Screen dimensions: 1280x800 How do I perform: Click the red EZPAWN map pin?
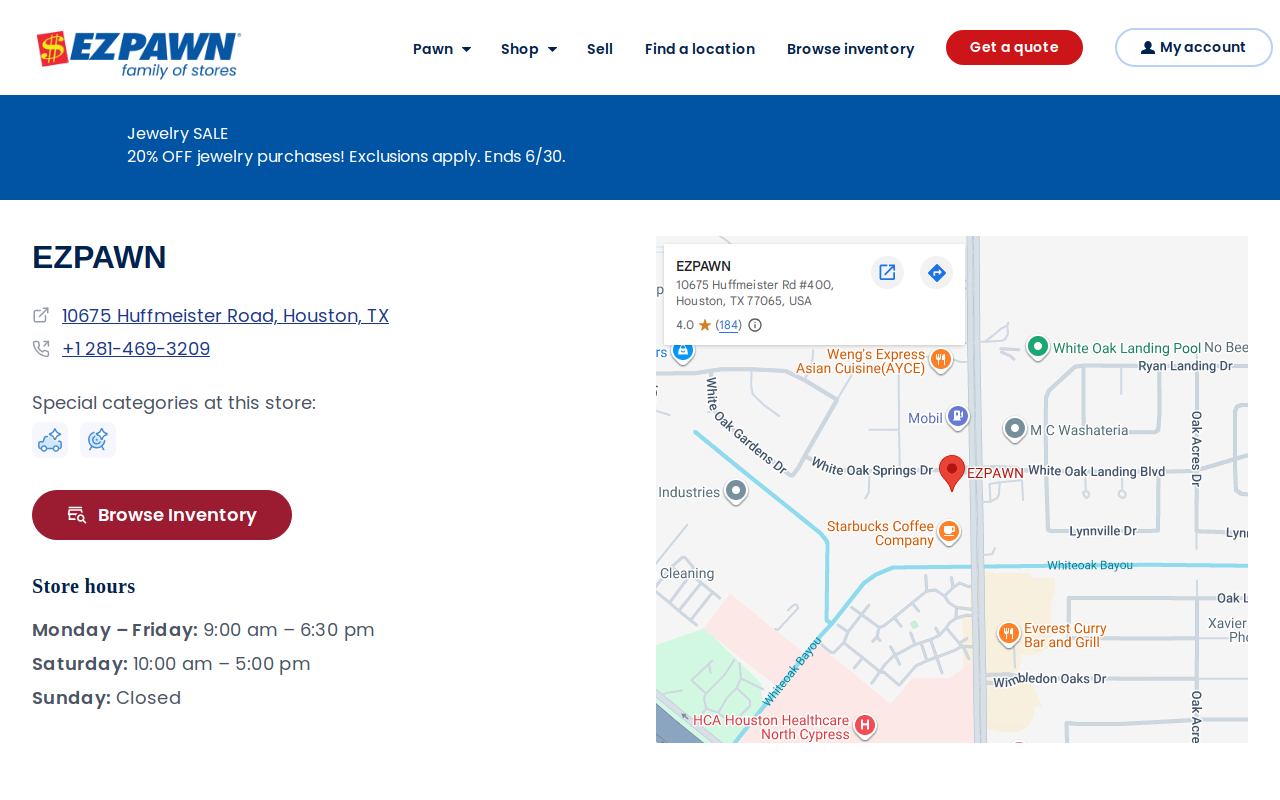(952, 472)
